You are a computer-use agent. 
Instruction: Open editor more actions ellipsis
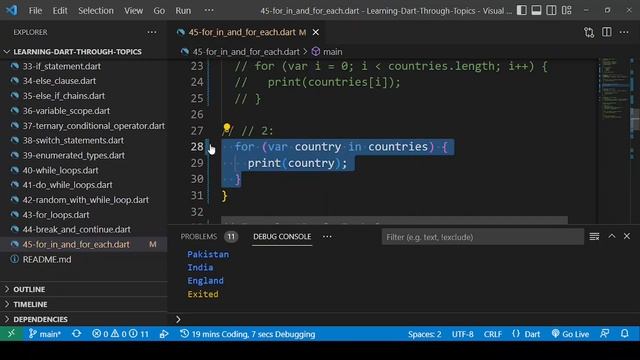[624, 32]
